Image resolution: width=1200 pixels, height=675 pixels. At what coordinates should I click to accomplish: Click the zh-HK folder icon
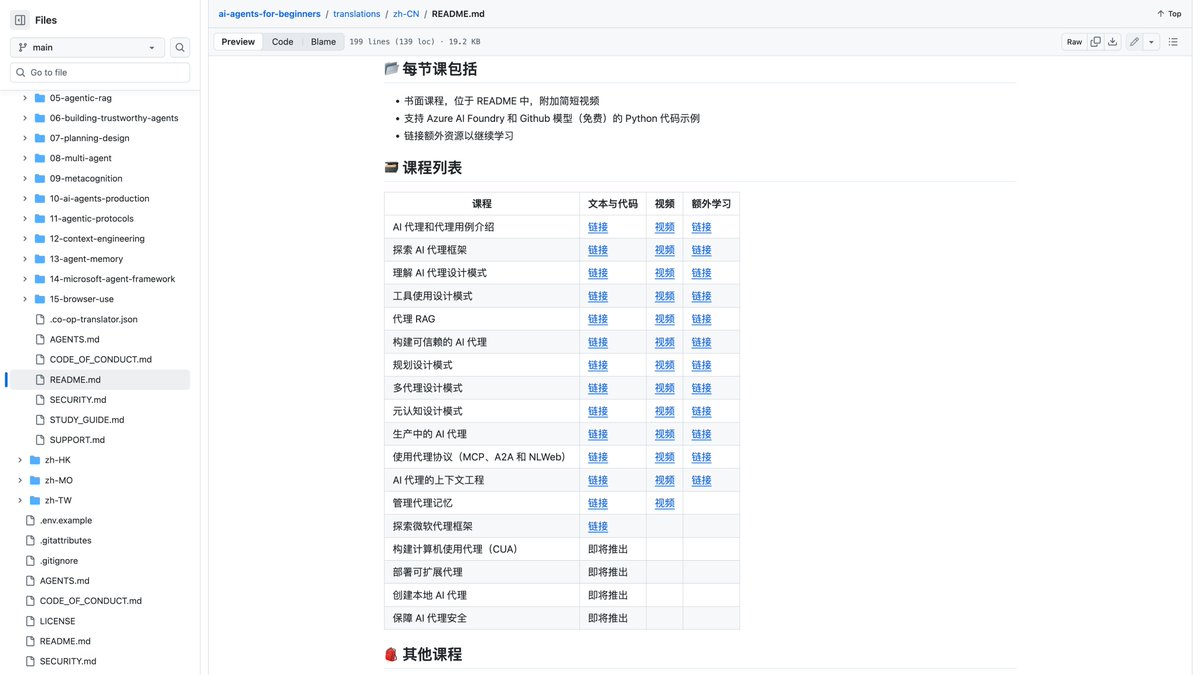(x=35, y=460)
